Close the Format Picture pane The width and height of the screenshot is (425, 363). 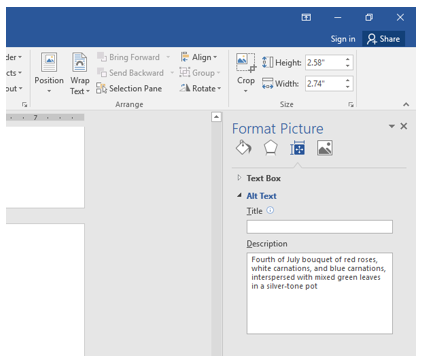pyautogui.click(x=404, y=126)
